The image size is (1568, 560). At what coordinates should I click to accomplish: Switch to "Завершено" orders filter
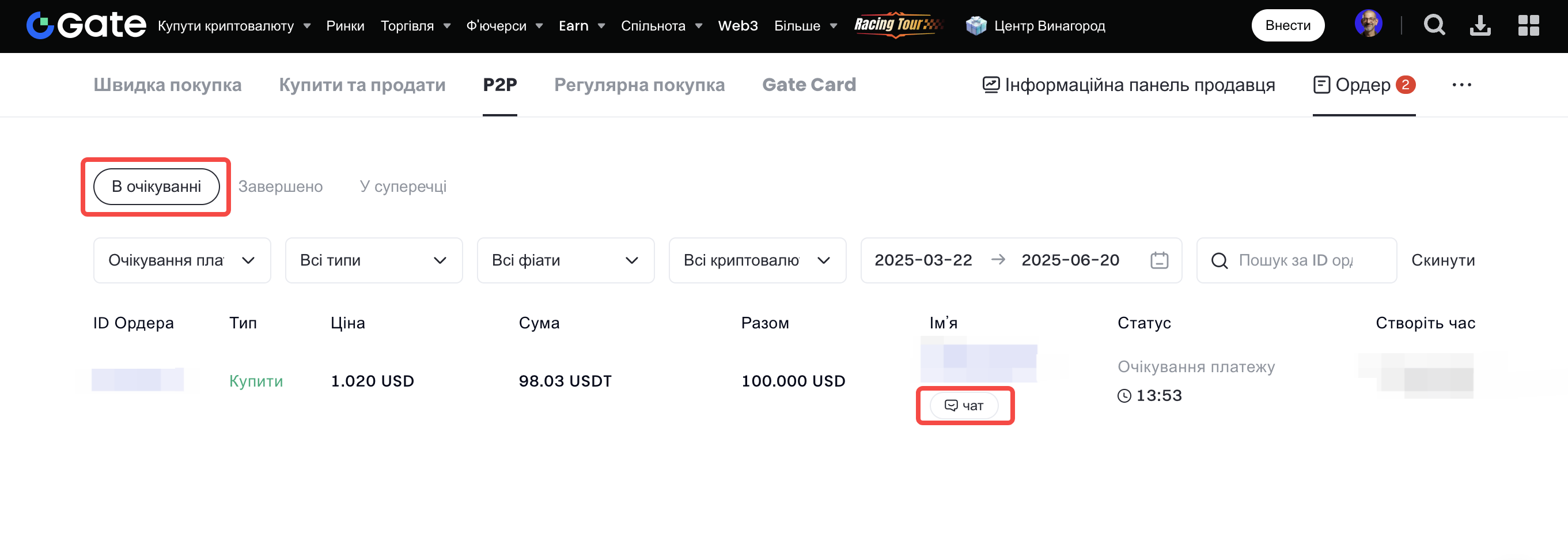pyautogui.click(x=280, y=187)
